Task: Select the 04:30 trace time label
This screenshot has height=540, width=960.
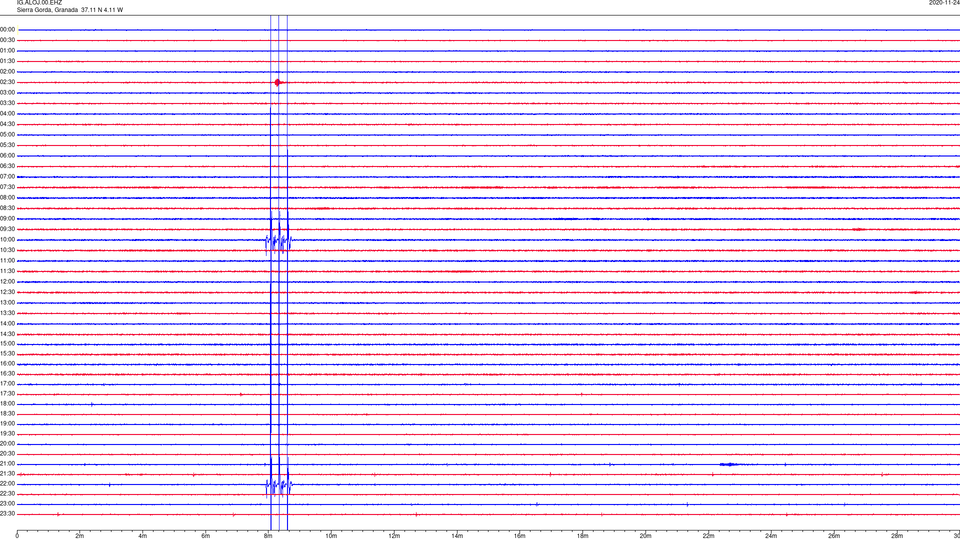Action: click(x=7, y=124)
